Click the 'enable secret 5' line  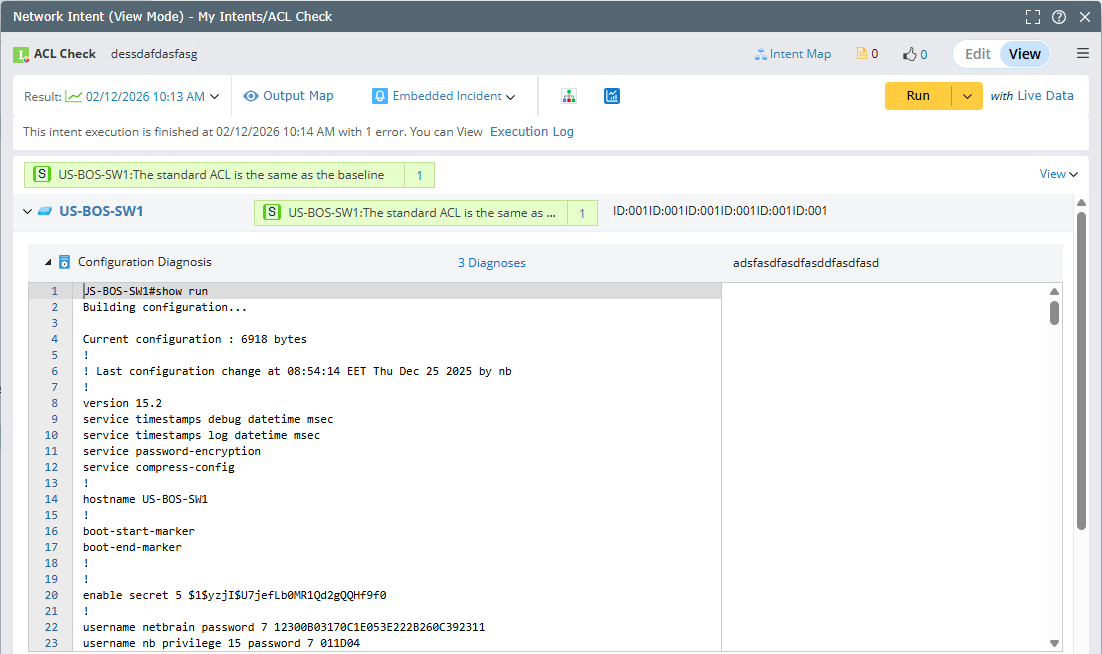point(235,595)
